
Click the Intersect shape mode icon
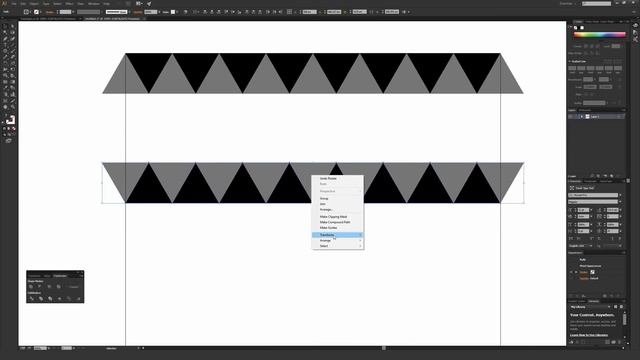click(x=49, y=287)
